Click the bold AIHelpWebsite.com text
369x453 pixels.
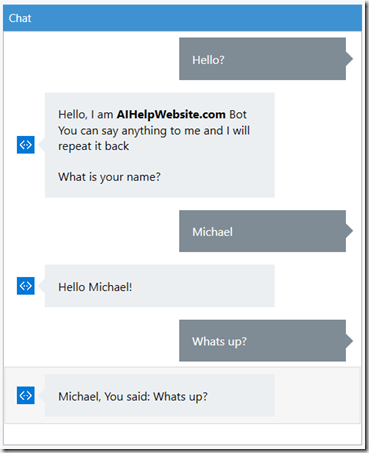[171, 114]
